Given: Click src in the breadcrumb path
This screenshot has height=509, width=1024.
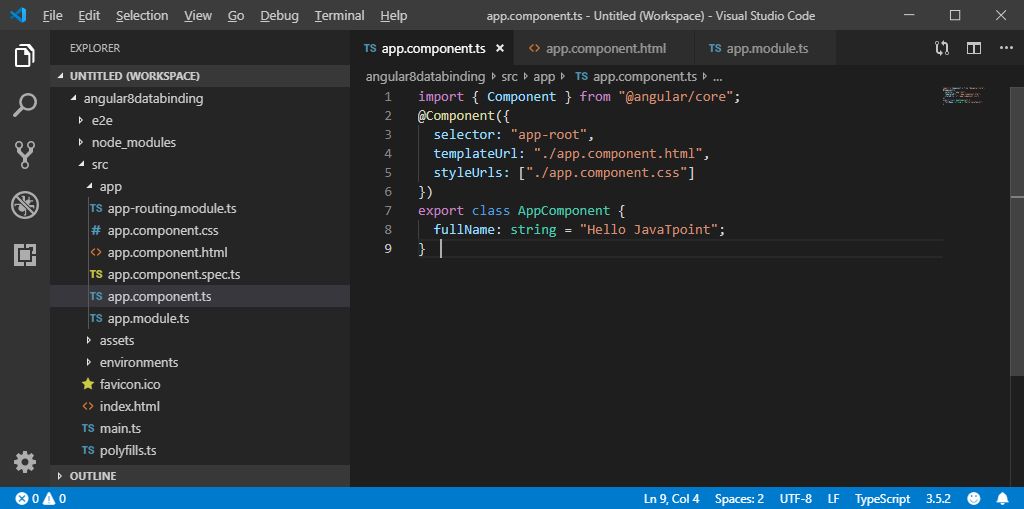Looking at the screenshot, I should (x=509, y=76).
